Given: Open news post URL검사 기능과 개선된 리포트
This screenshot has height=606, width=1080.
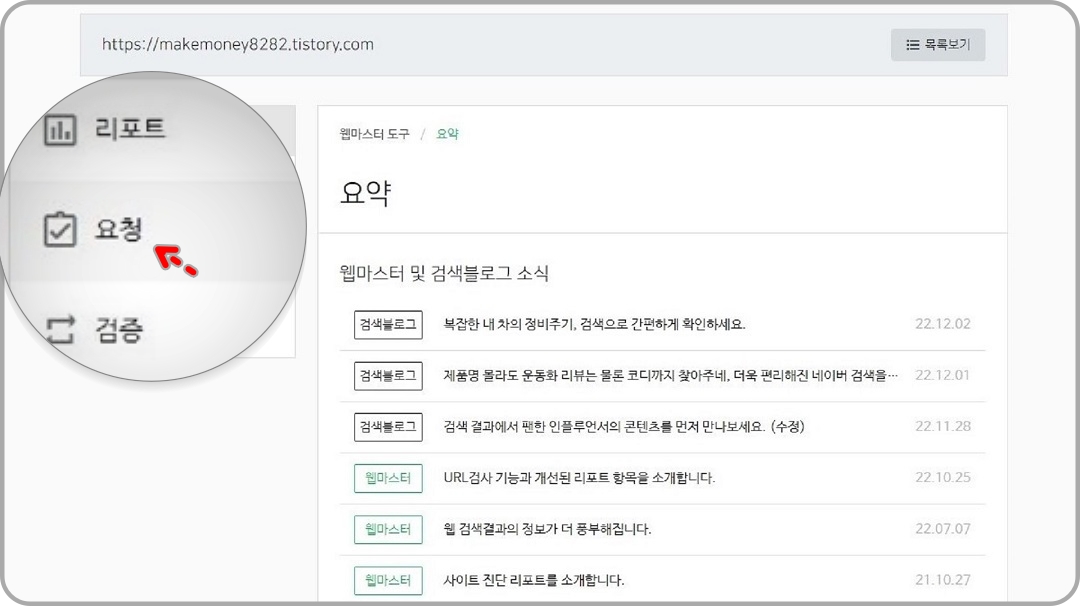Looking at the screenshot, I should coord(579,477).
